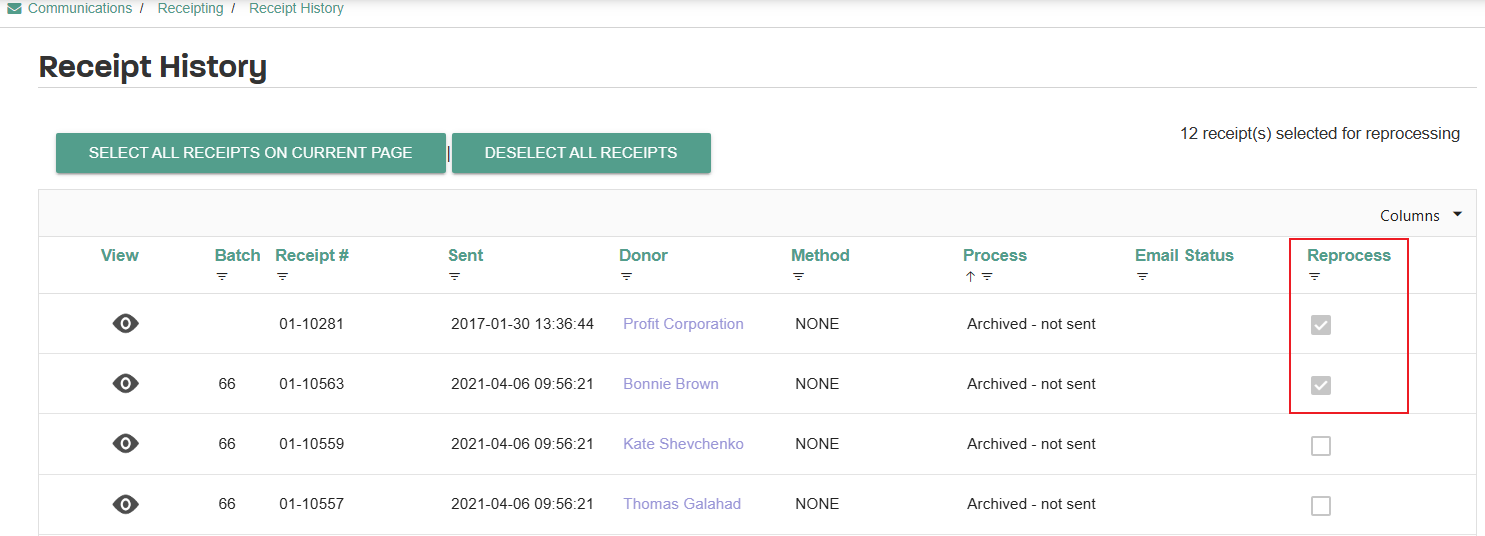Tick Reprocess checkbox for receipt 01-10557
1485x536 pixels.
click(x=1321, y=506)
